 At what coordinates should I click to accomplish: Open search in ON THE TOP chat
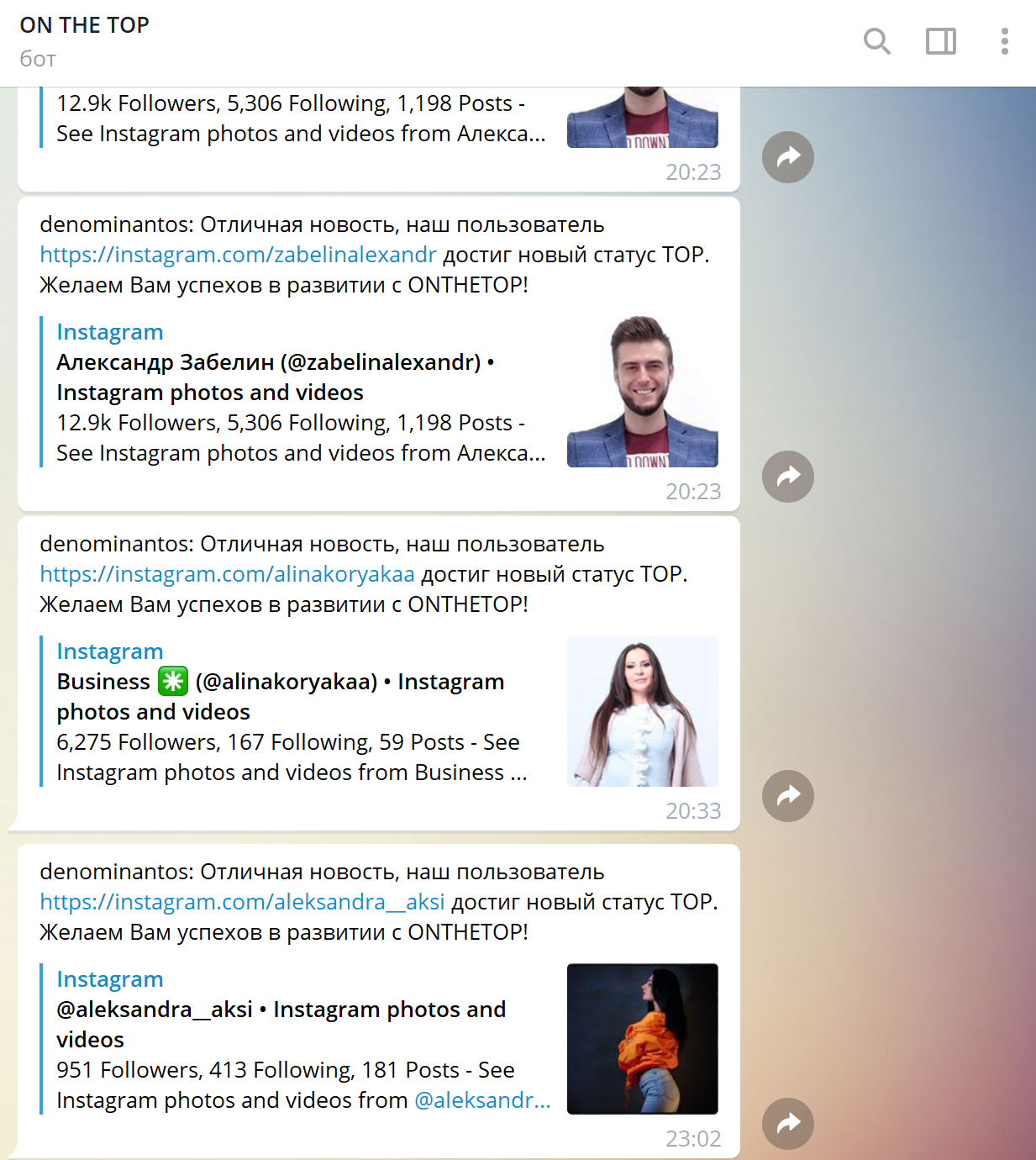(876, 41)
